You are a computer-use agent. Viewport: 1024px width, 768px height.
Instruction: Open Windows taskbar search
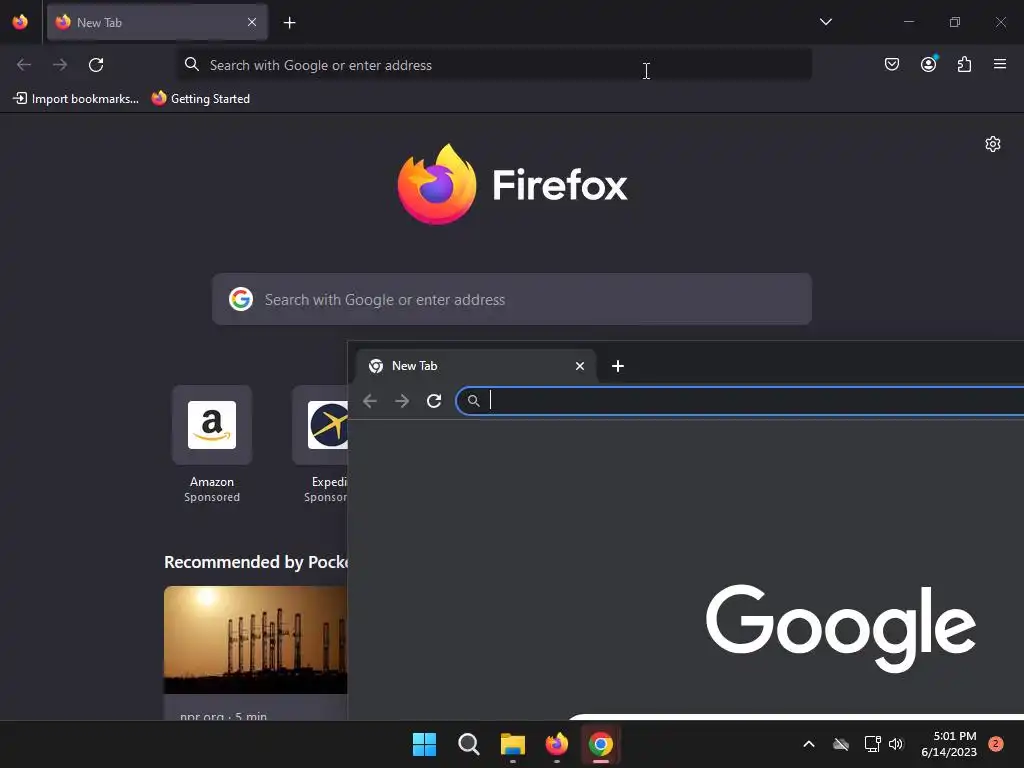tap(468, 744)
